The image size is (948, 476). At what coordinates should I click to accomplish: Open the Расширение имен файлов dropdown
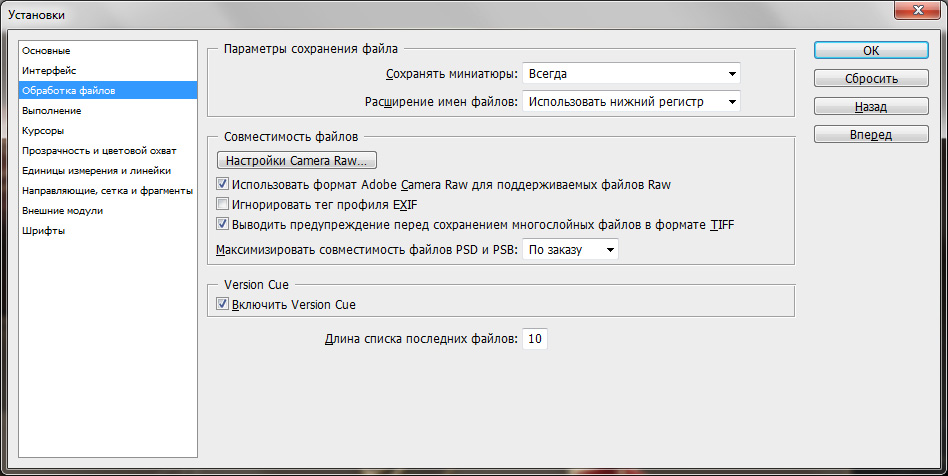[x=631, y=101]
